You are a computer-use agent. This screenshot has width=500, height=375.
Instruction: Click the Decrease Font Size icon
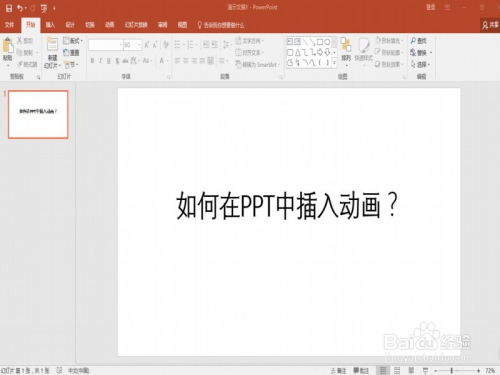tap(155, 45)
